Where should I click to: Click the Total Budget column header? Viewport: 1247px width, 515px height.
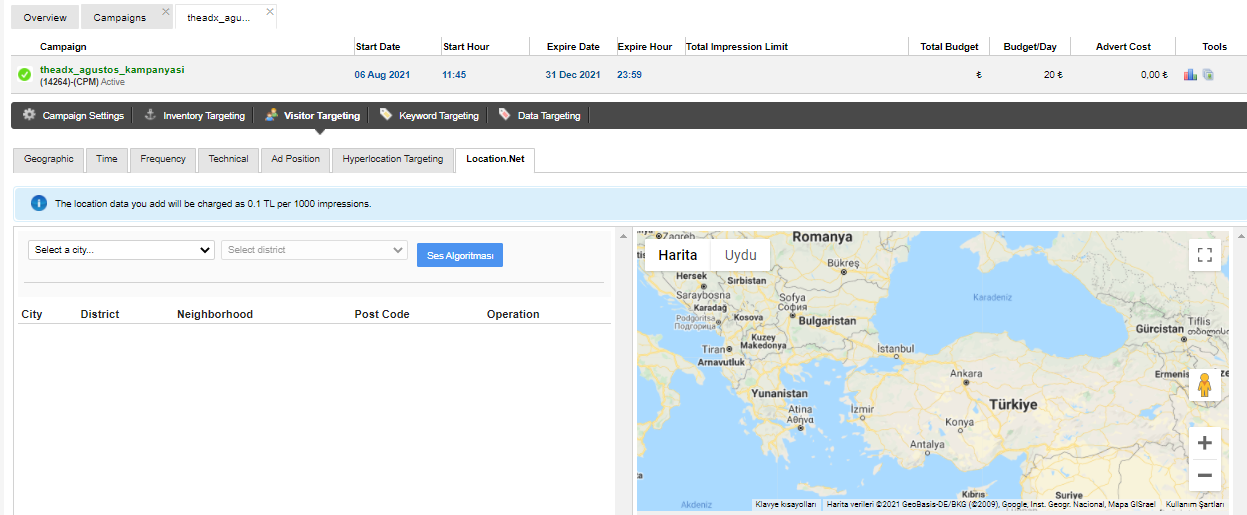[x=950, y=47]
